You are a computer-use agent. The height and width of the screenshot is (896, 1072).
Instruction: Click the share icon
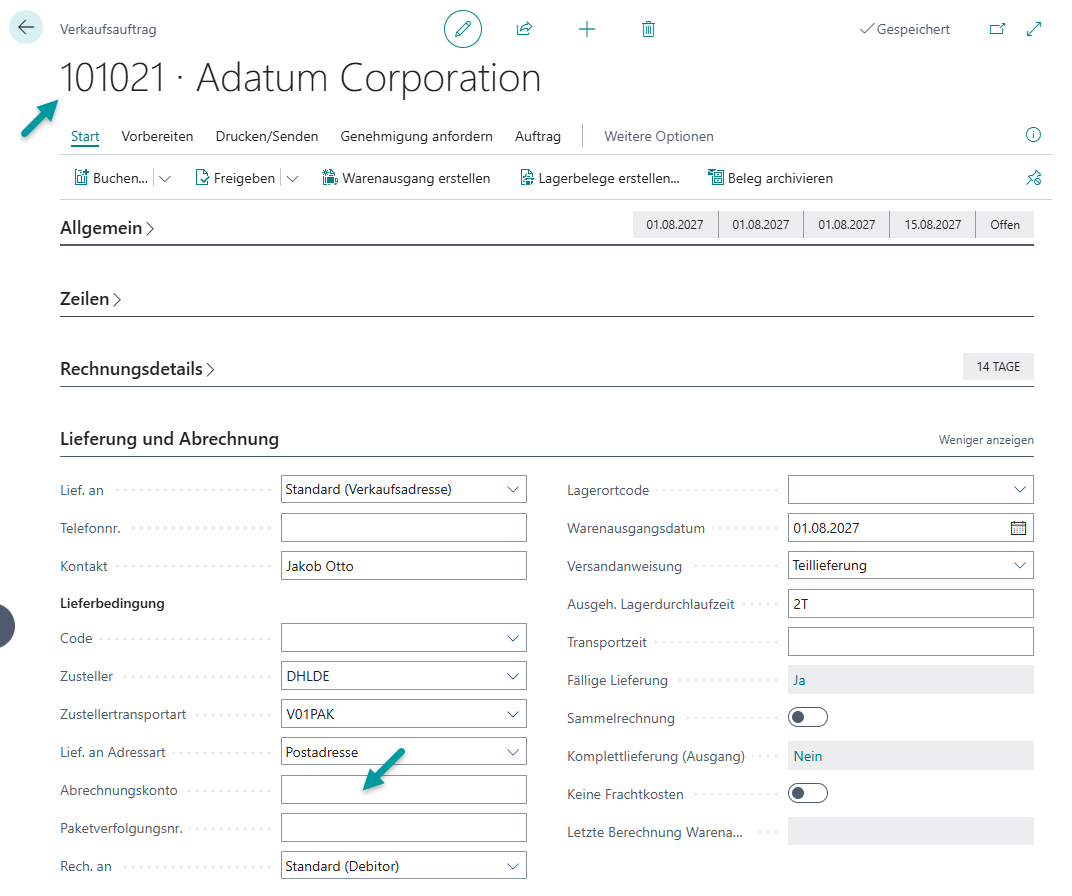(x=524, y=29)
